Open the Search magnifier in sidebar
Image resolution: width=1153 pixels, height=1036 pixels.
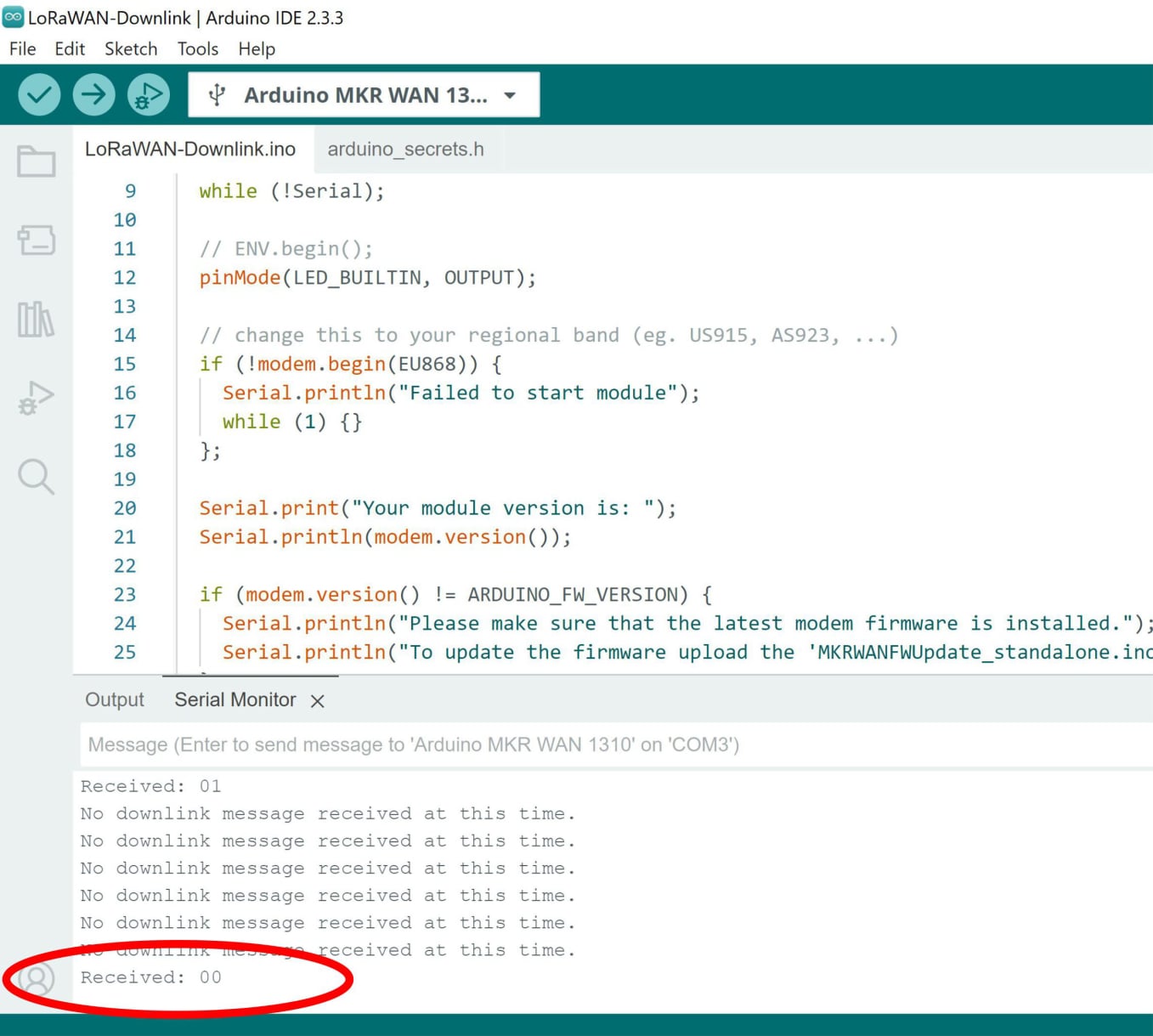[x=37, y=477]
